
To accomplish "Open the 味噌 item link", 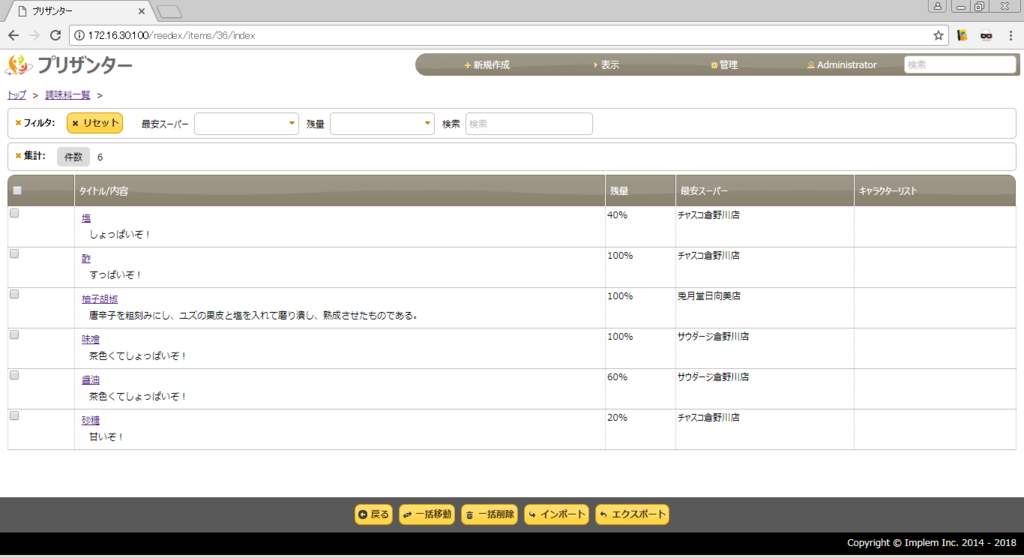I will point(91,340).
